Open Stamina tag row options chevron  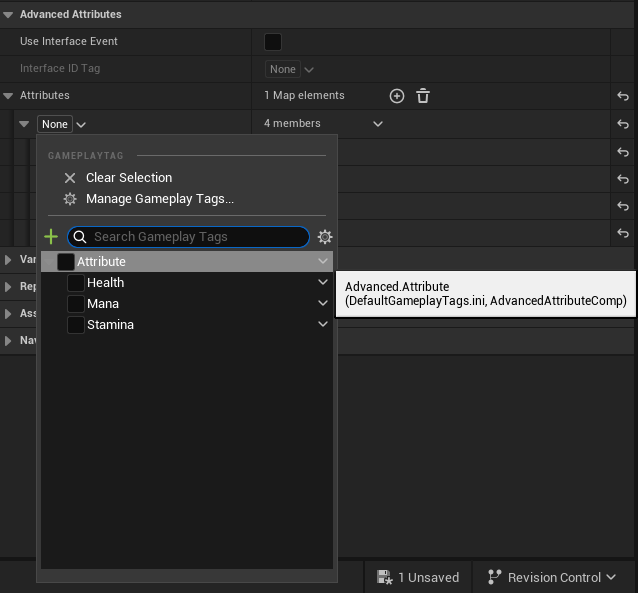(323, 324)
